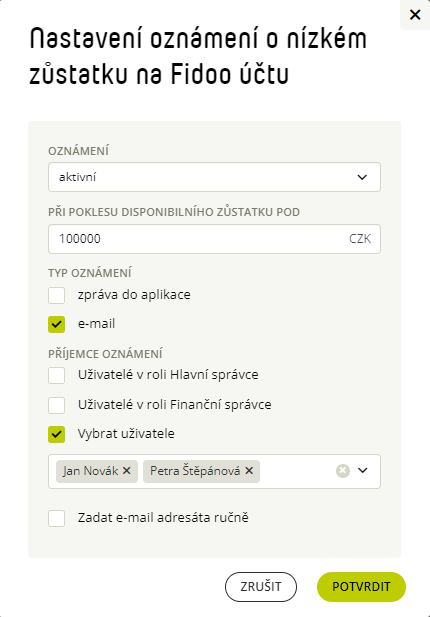The height and width of the screenshot is (617, 430).
Task: Check 'Zadat e-mail adresáta ručně' option
Action: coord(57,518)
